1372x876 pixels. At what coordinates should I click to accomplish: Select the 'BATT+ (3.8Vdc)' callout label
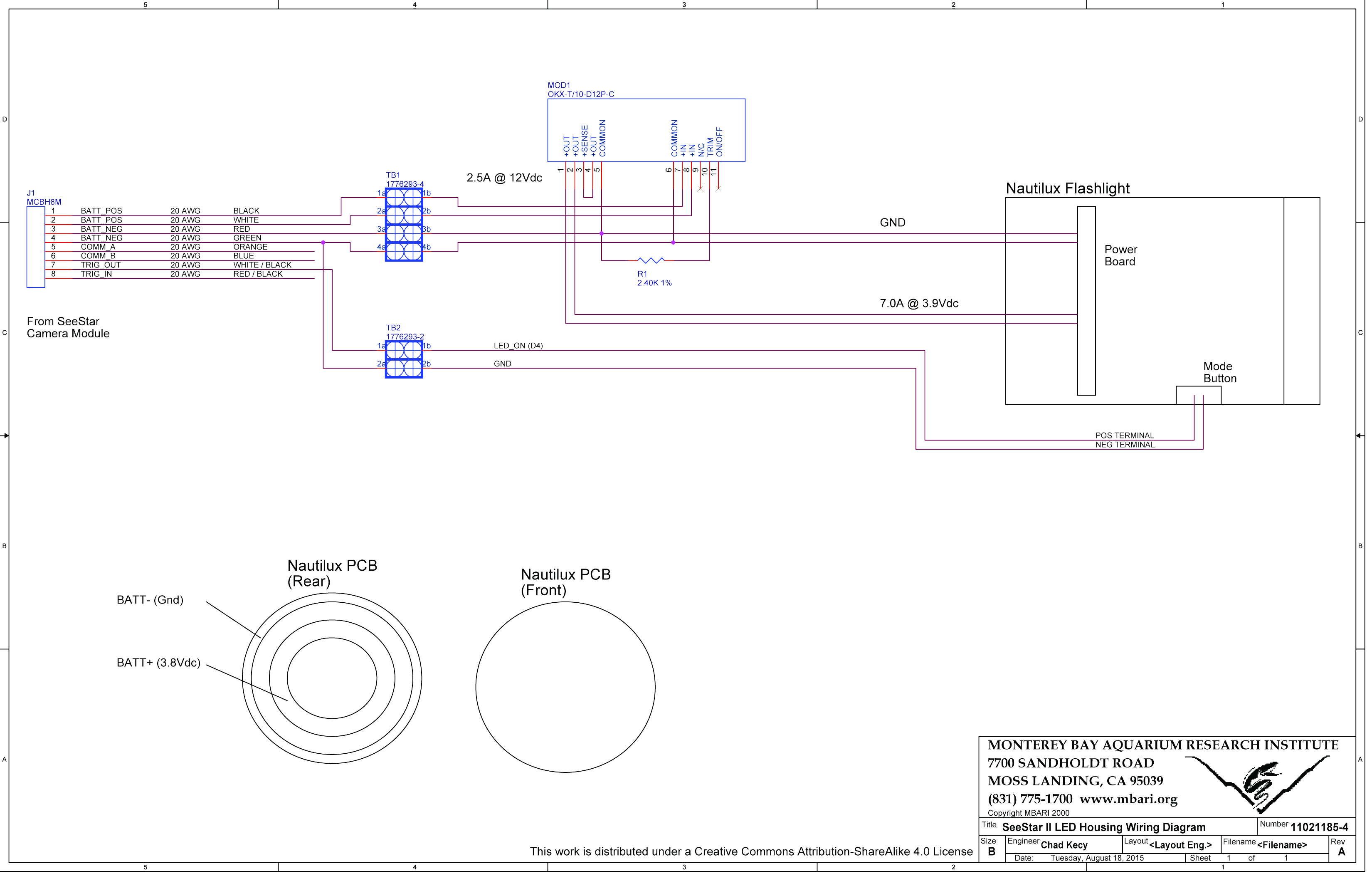[158, 663]
